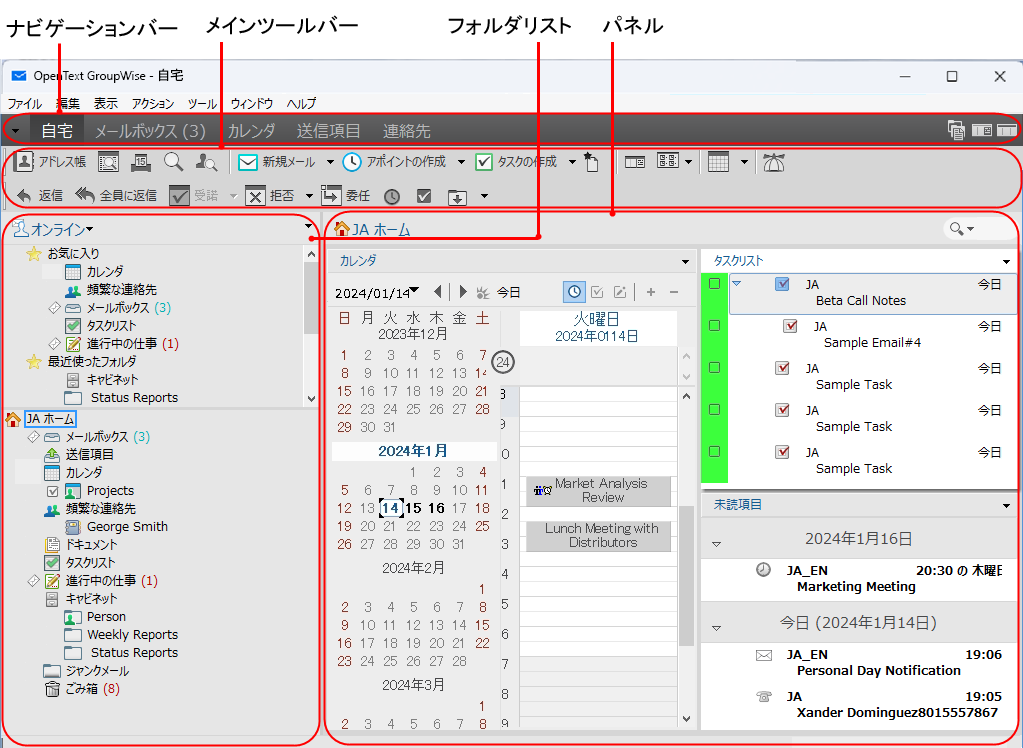
Task: Click the copy windows icon on navigation bar right
Action: tap(956, 131)
